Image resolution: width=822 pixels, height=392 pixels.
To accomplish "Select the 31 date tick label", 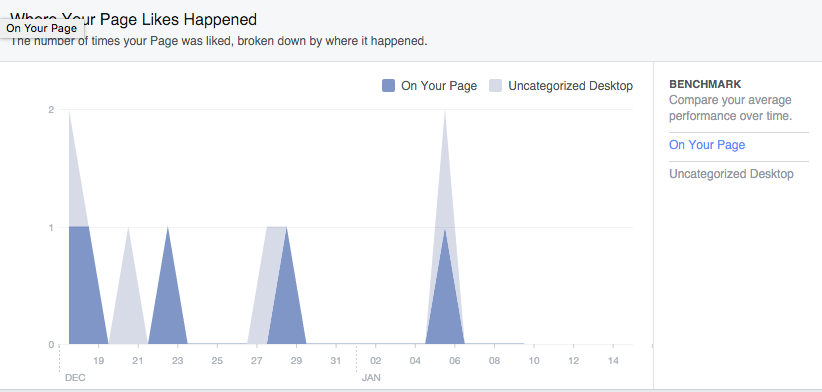I will point(336,361).
